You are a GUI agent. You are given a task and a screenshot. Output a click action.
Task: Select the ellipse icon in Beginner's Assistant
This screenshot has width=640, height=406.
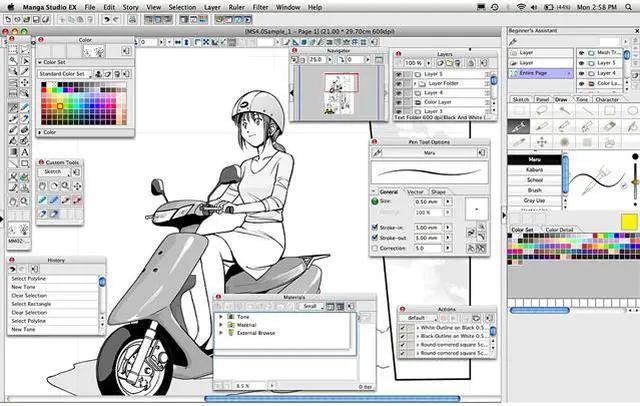pyautogui.click(x=632, y=111)
